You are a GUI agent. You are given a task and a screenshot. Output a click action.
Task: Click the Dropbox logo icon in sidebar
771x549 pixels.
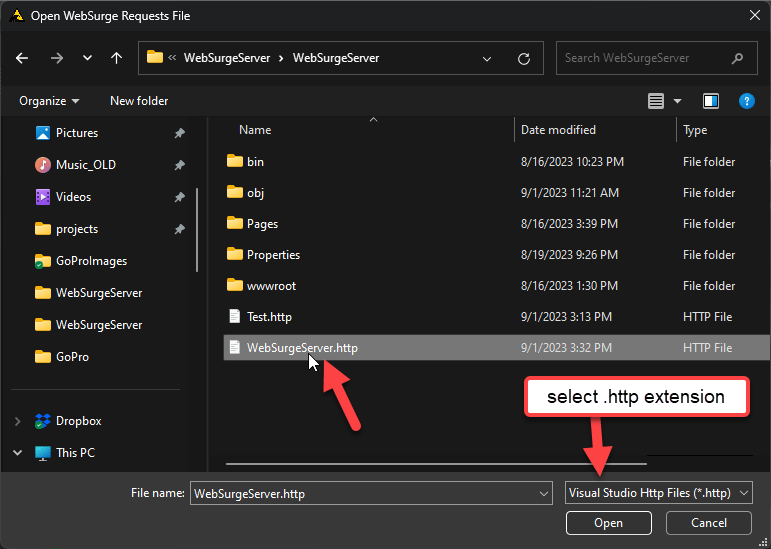pyautogui.click(x=43, y=421)
